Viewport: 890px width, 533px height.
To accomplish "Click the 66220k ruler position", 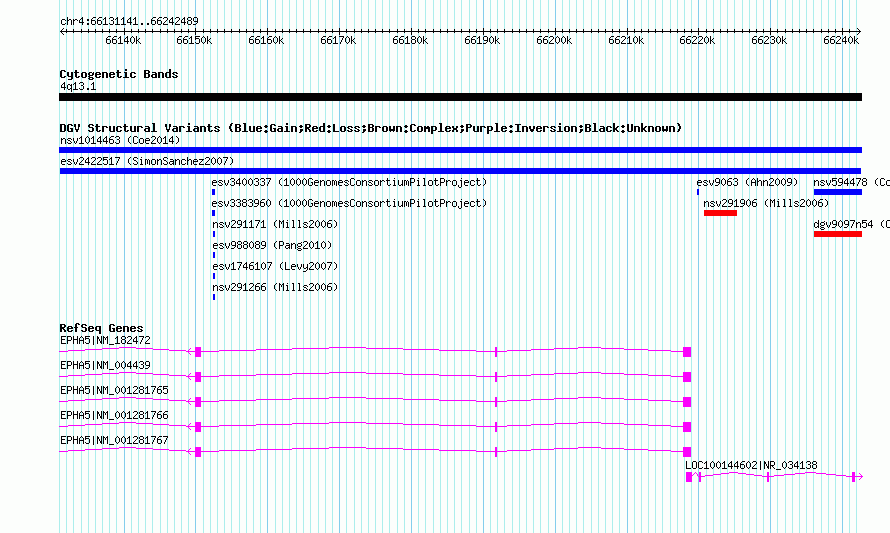I will (698, 40).
